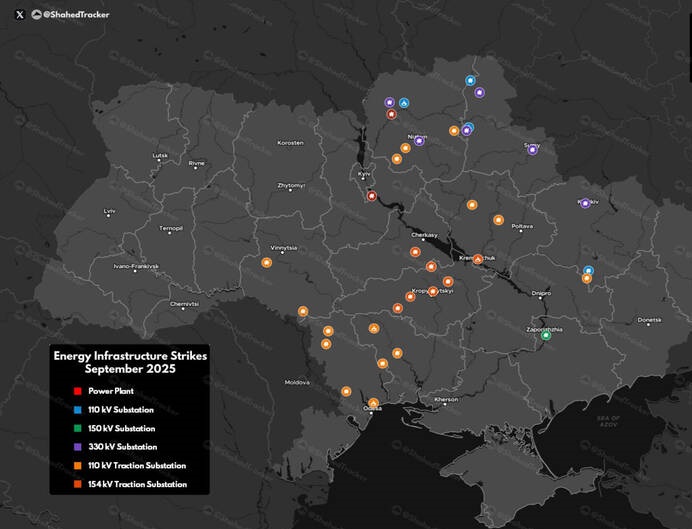
Task: Click the X logo in the header
Action: [20, 14]
